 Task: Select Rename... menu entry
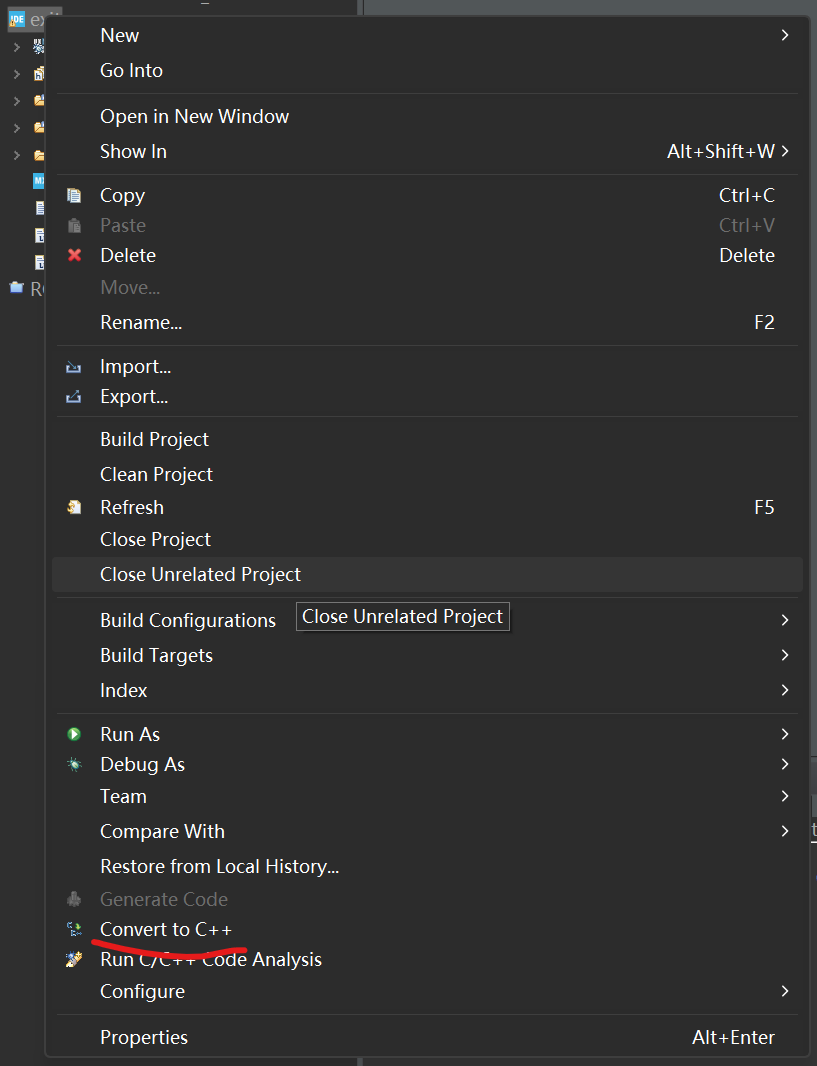tap(141, 322)
